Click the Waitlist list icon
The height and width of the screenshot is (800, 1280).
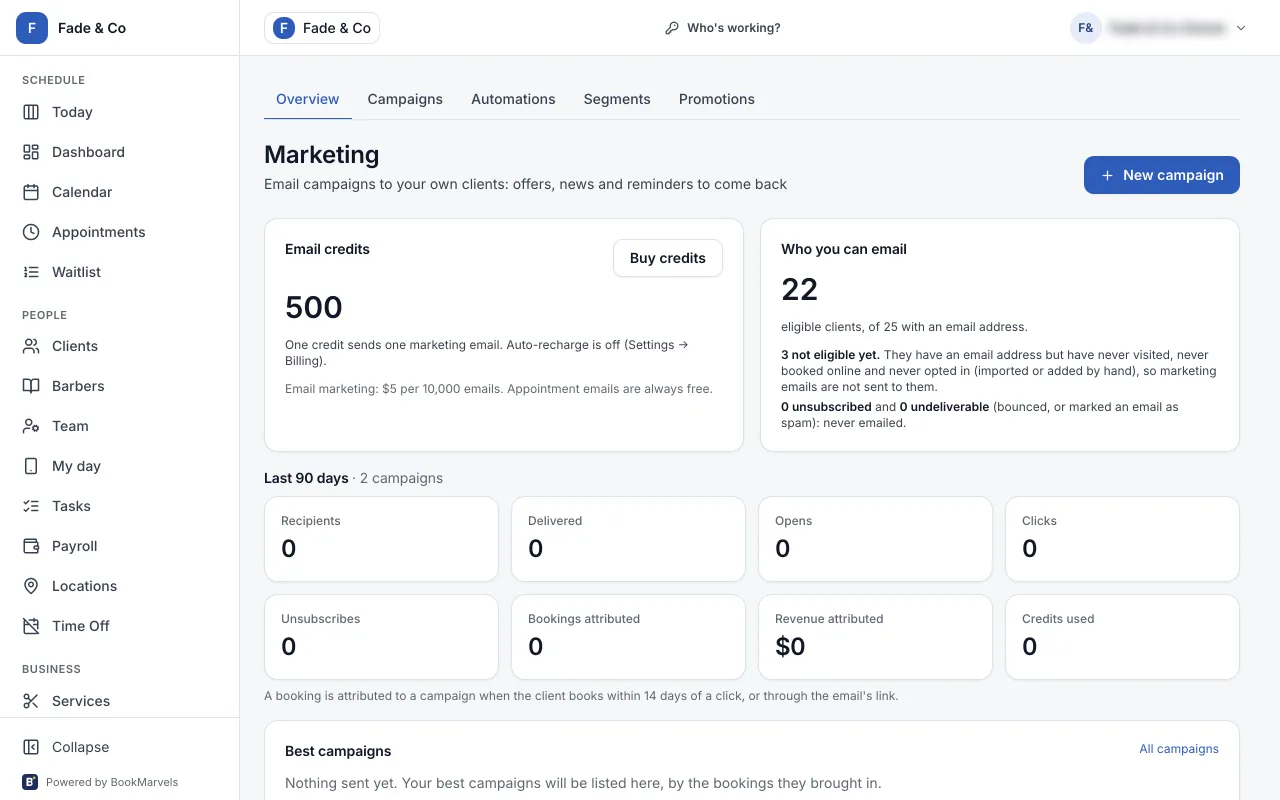point(31,272)
